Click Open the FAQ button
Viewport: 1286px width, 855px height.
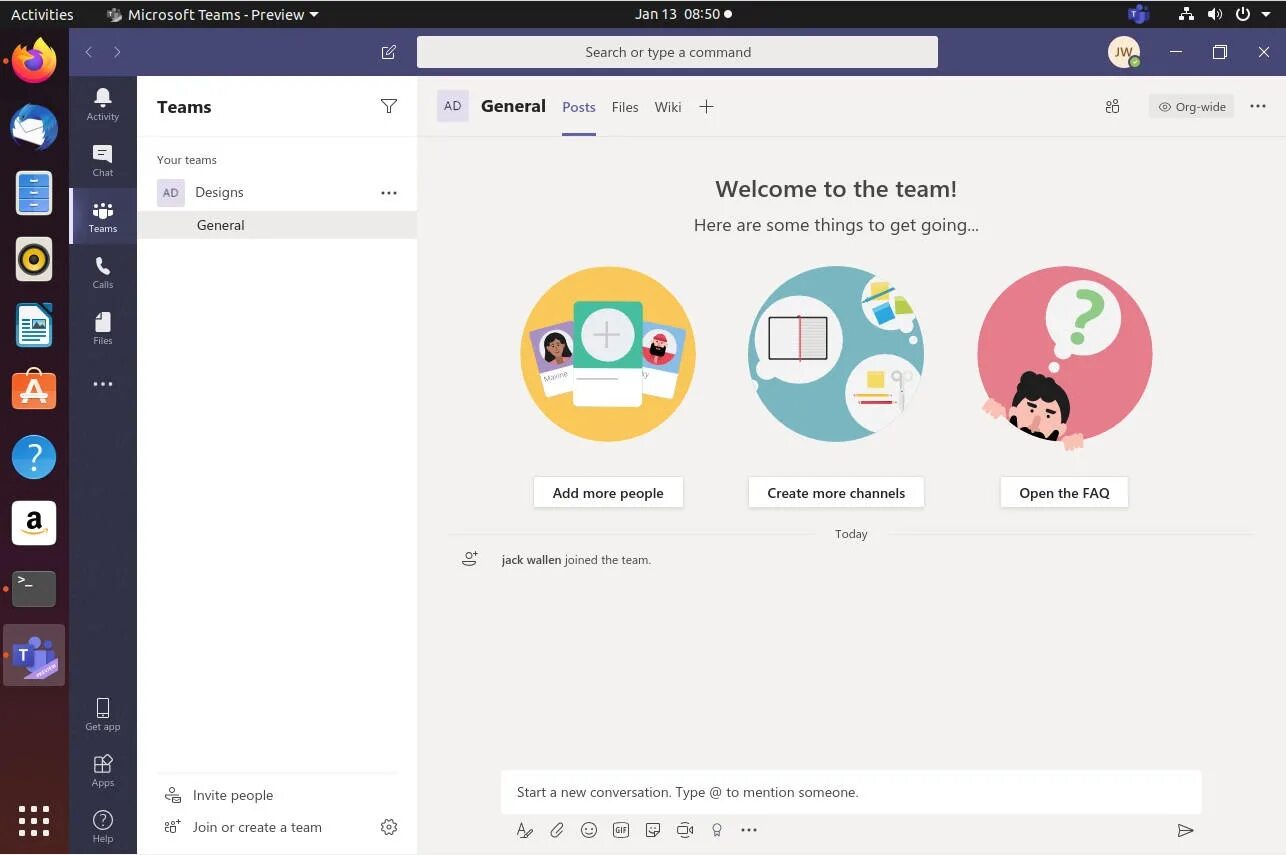pos(1064,493)
